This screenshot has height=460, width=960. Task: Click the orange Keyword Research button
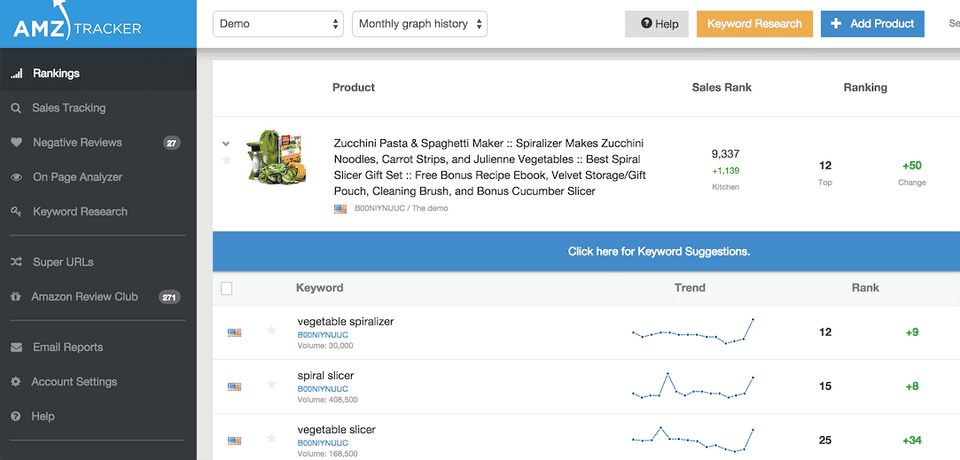pyautogui.click(x=754, y=24)
